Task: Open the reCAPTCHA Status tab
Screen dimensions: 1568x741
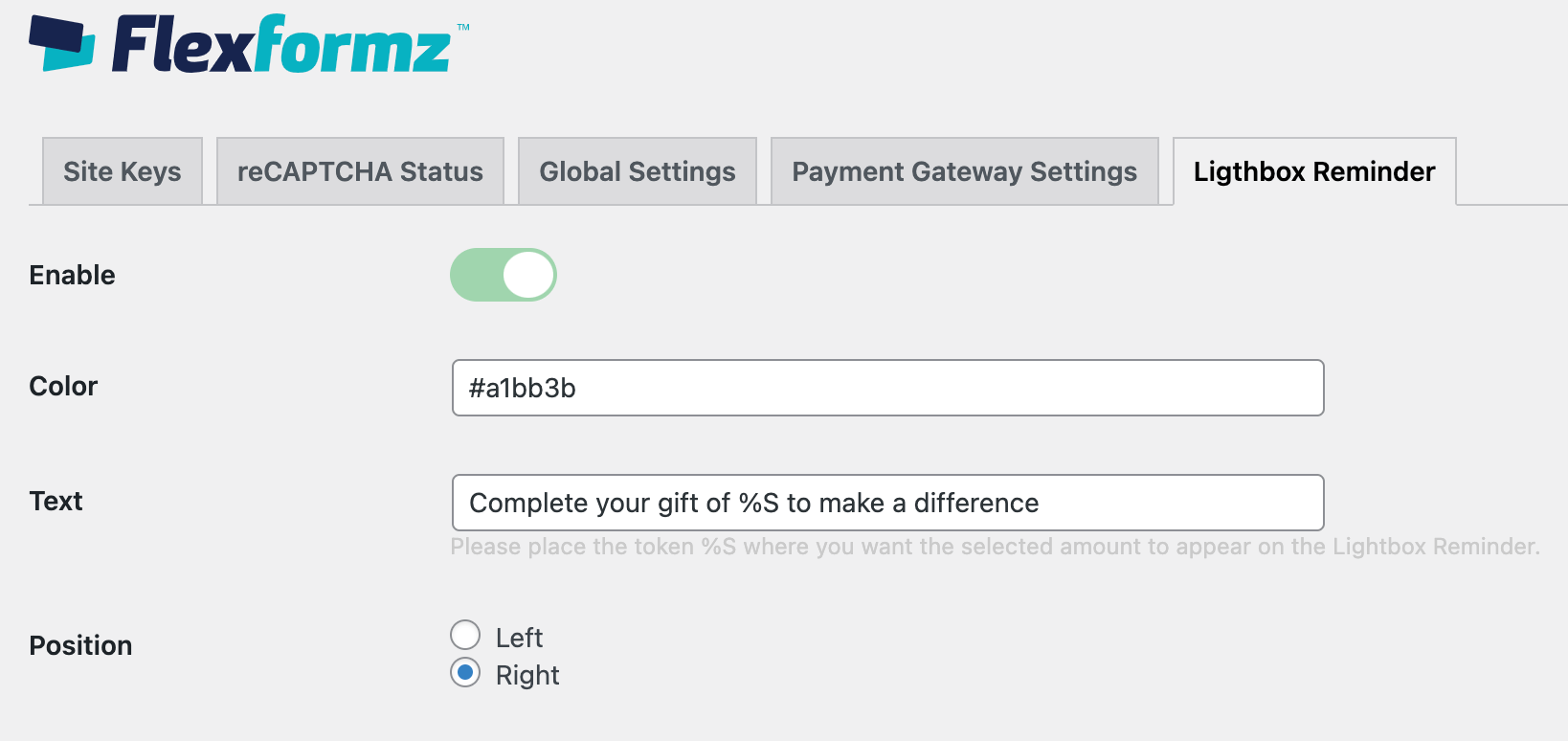Action: tap(360, 171)
